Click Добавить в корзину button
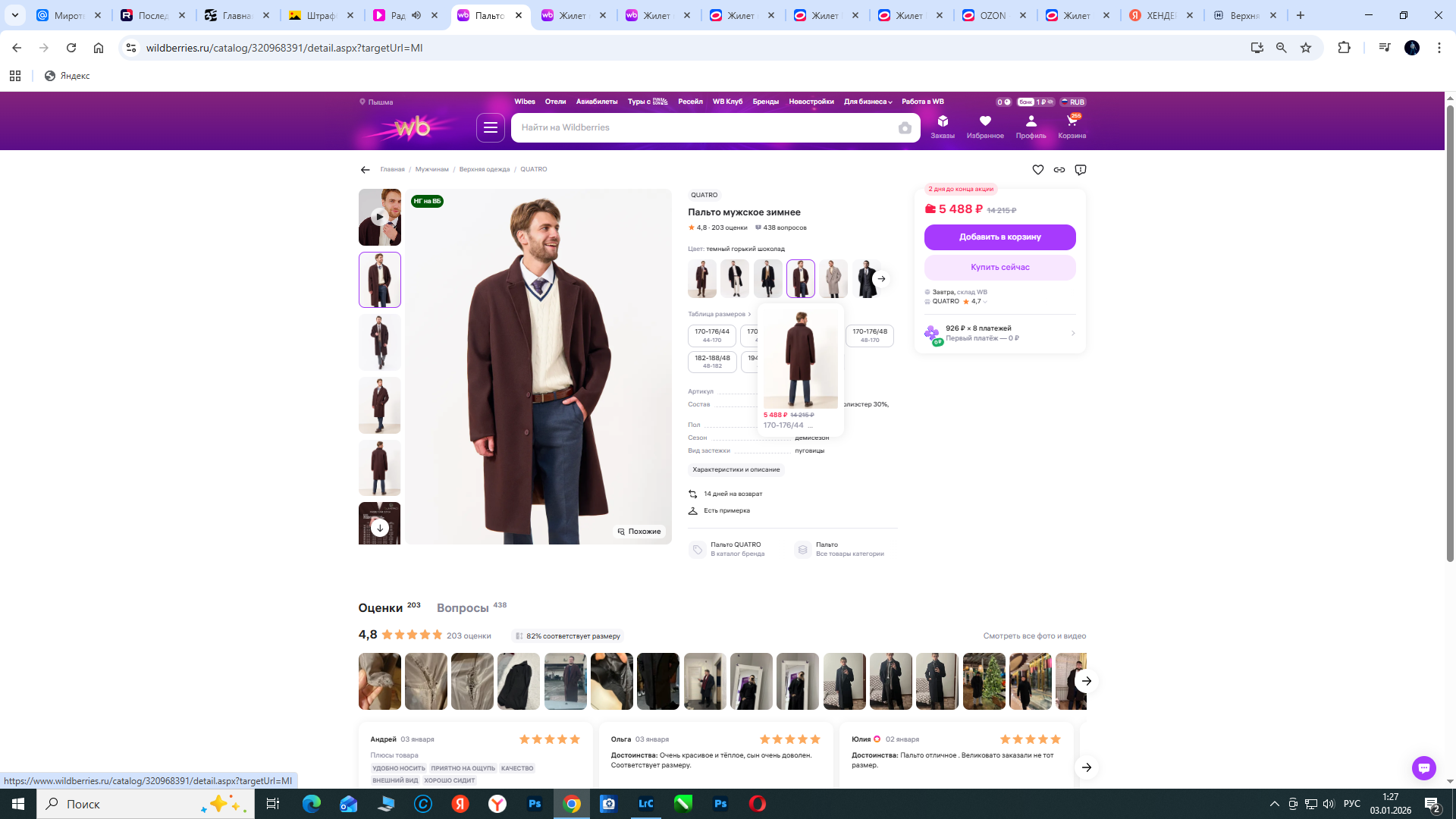 coord(999,237)
